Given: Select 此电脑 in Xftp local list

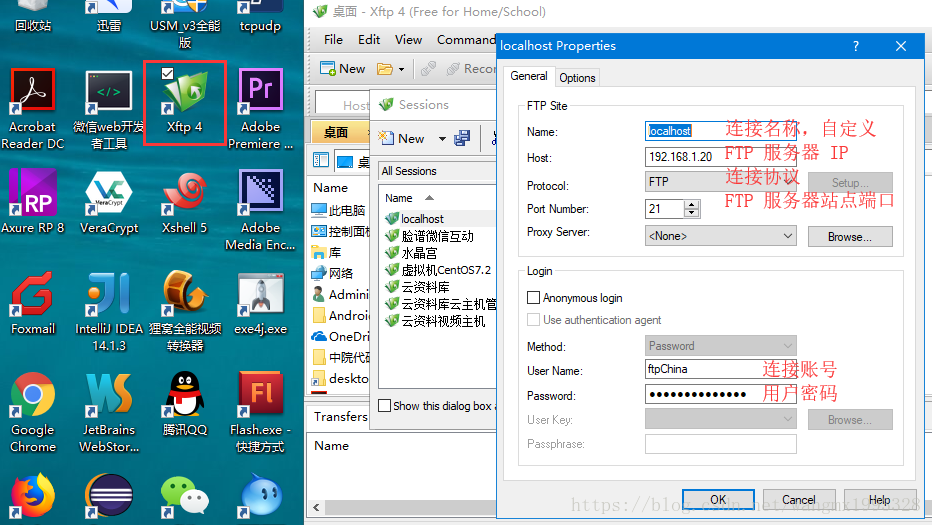Looking at the screenshot, I should [x=340, y=210].
